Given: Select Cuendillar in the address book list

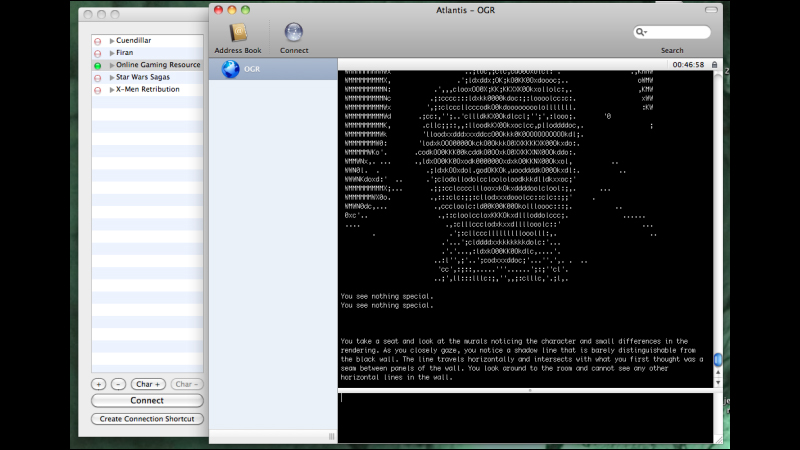Looking at the screenshot, I should coord(133,40).
